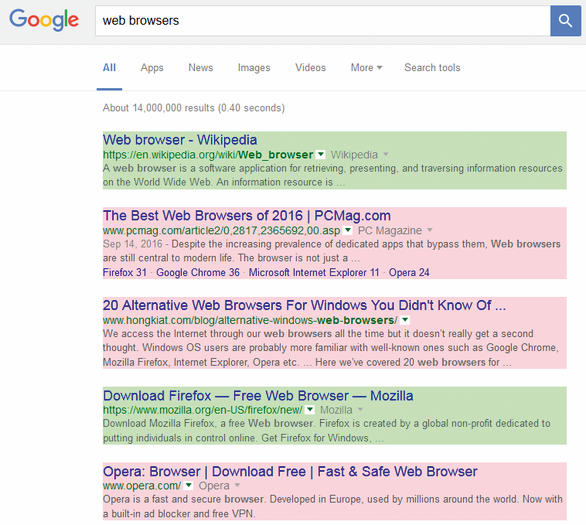Open the dropdown arrow after the Wikipedia URL
The width and height of the screenshot is (586, 525).
pyautogui.click(x=320, y=154)
